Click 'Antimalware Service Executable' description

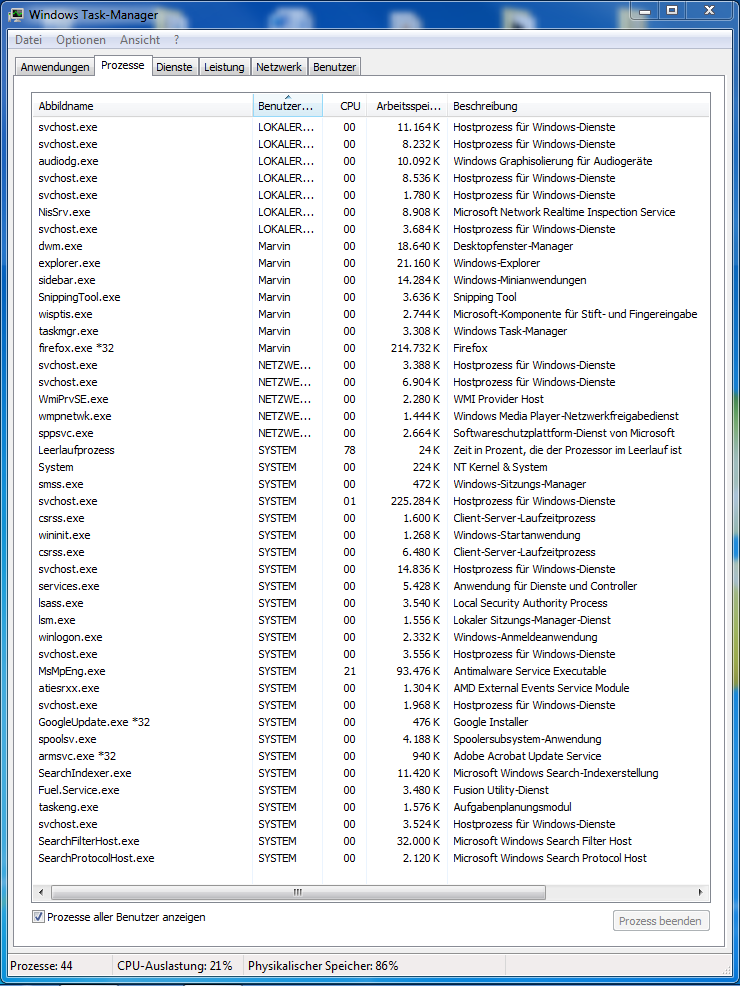pos(530,671)
